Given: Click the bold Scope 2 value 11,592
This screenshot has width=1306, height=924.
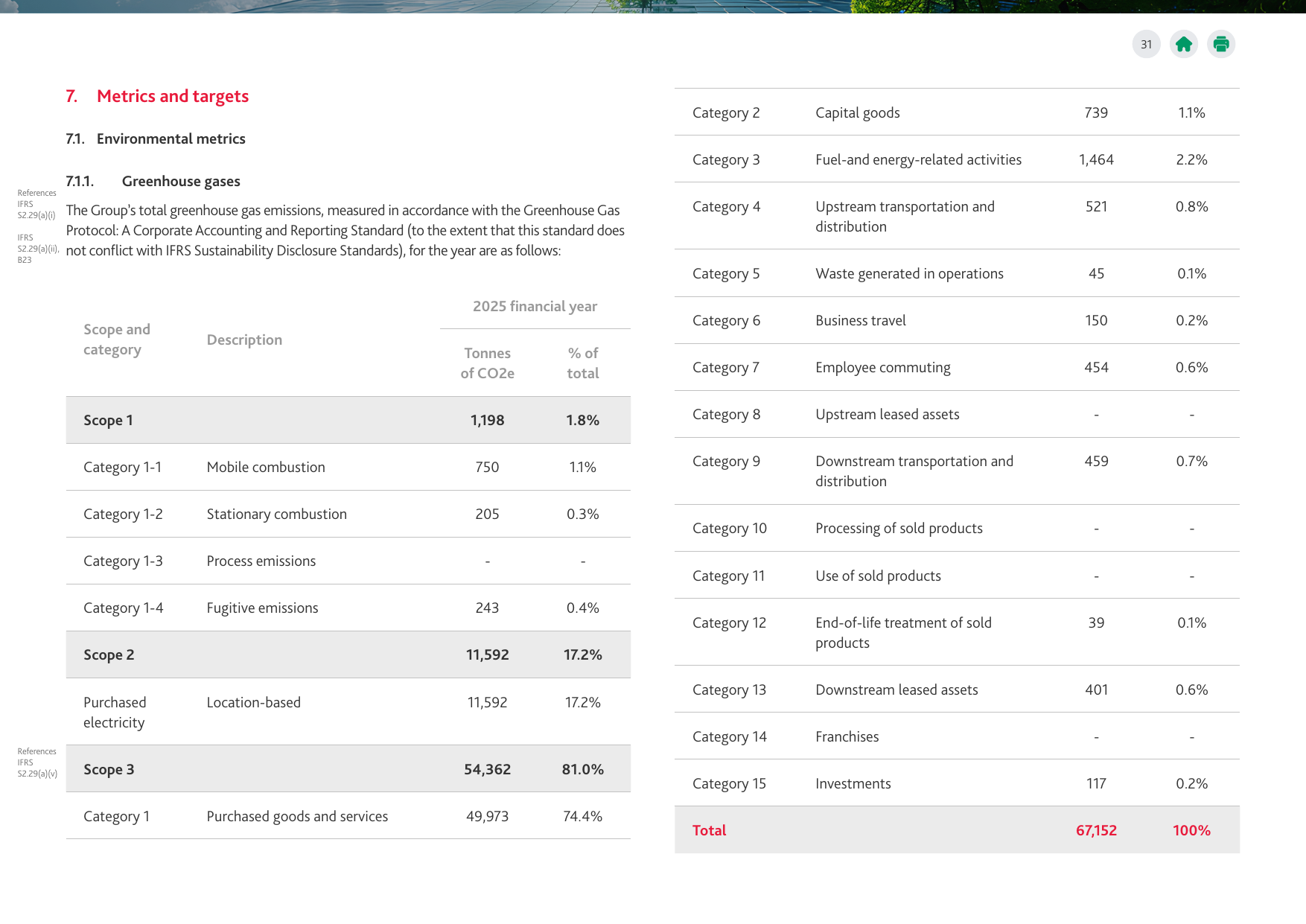Looking at the screenshot, I should pos(487,654).
